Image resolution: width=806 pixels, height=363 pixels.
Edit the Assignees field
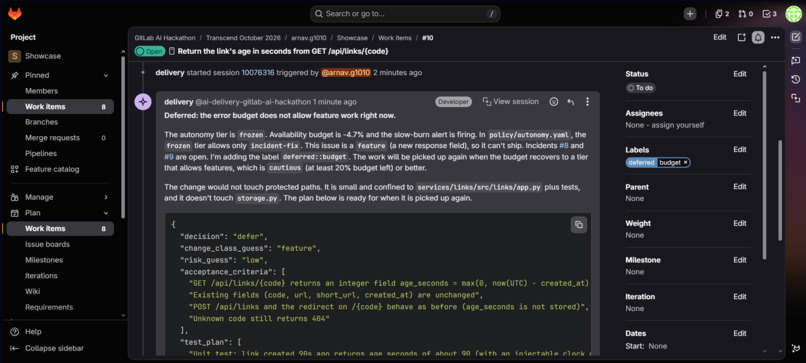click(x=740, y=113)
